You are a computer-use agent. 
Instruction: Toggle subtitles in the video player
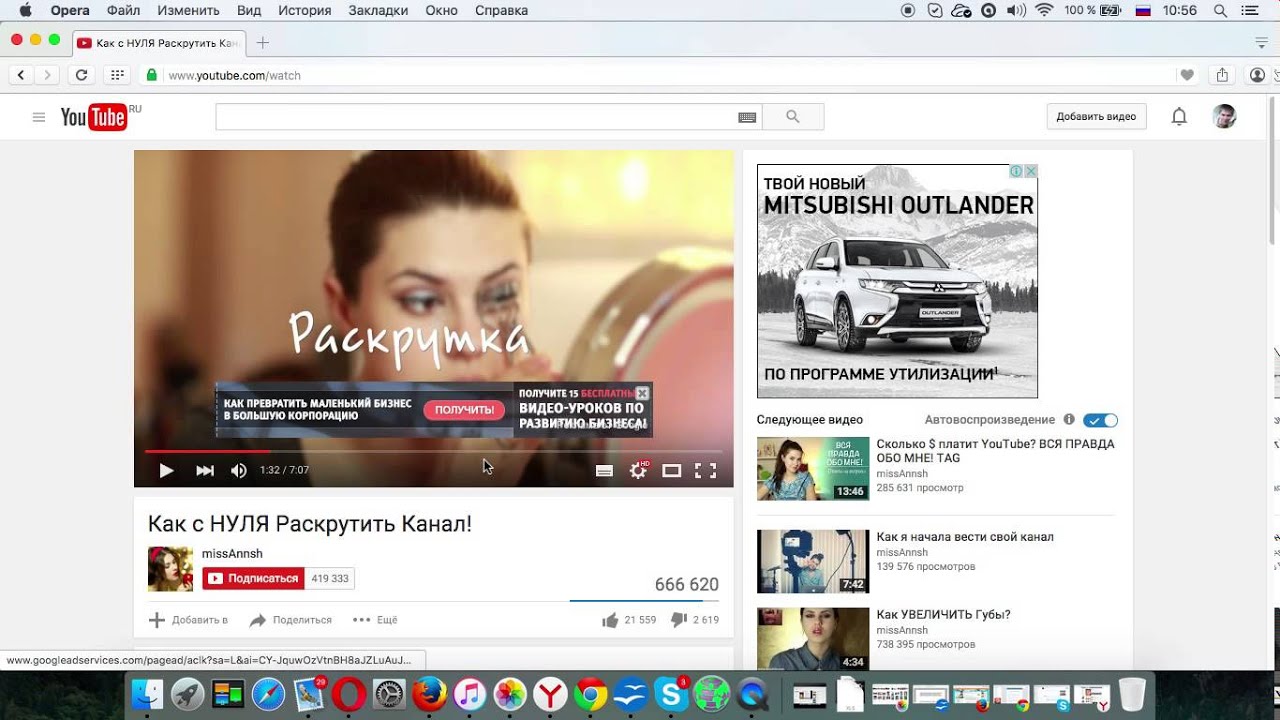pos(604,471)
